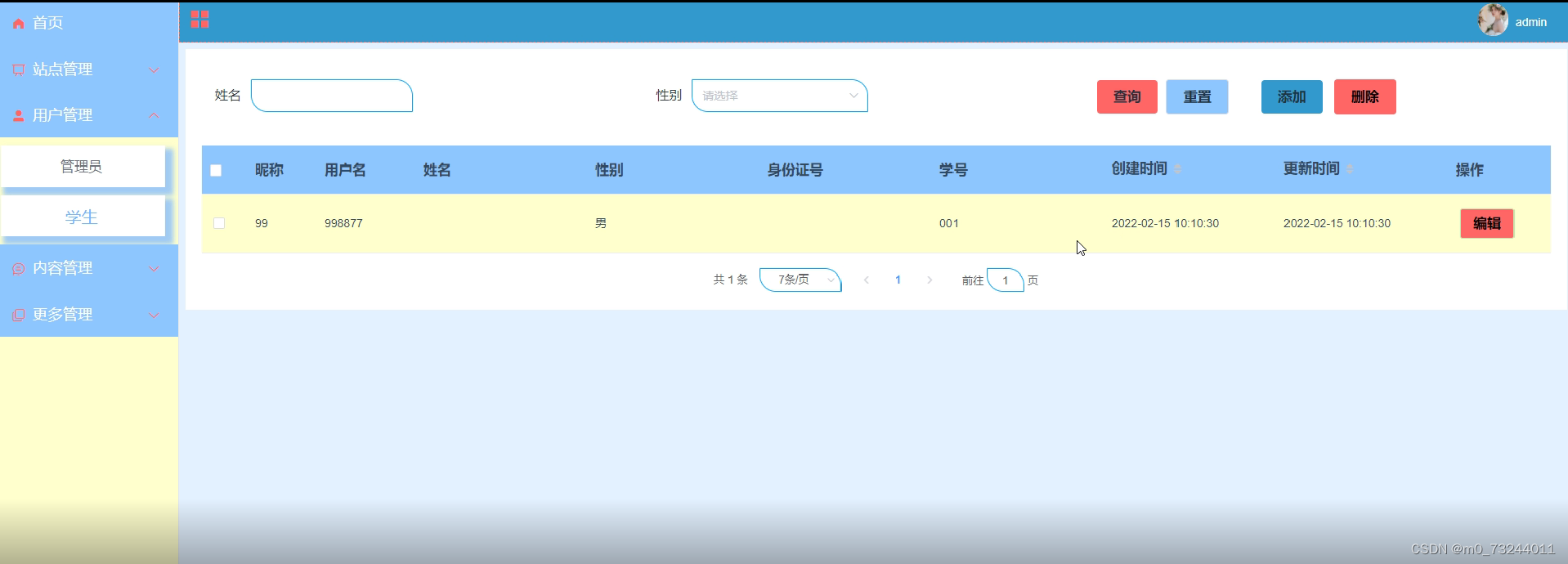1568x564 pixels.
Task: Click the 身份证号 column header
Action: (795, 170)
